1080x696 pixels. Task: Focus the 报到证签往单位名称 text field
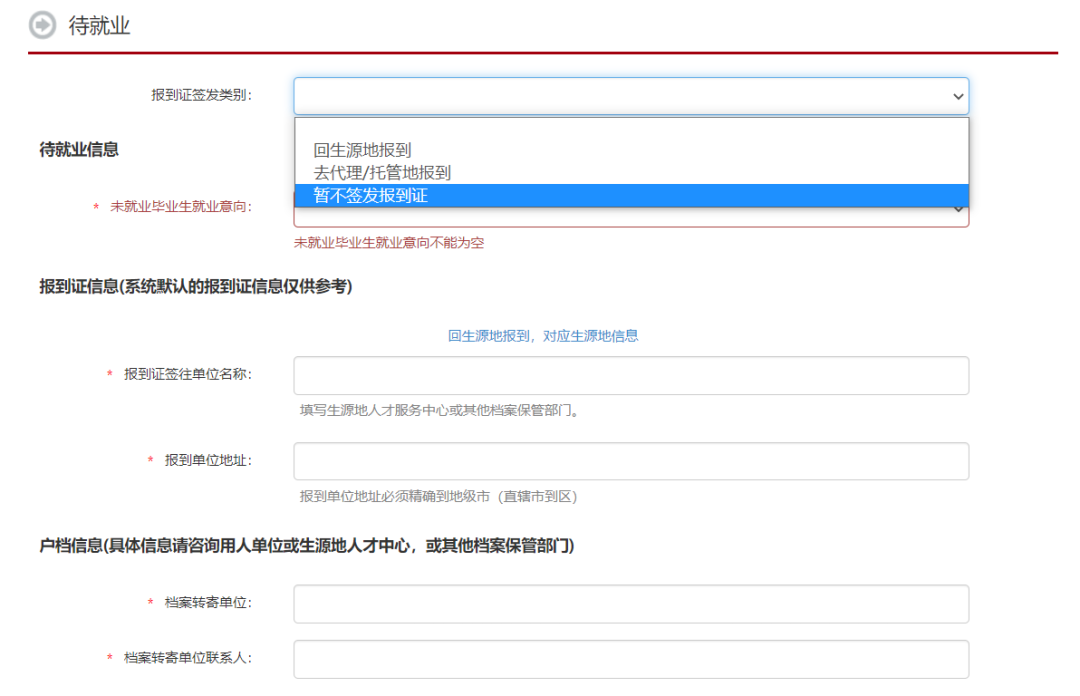coord(630,375)
